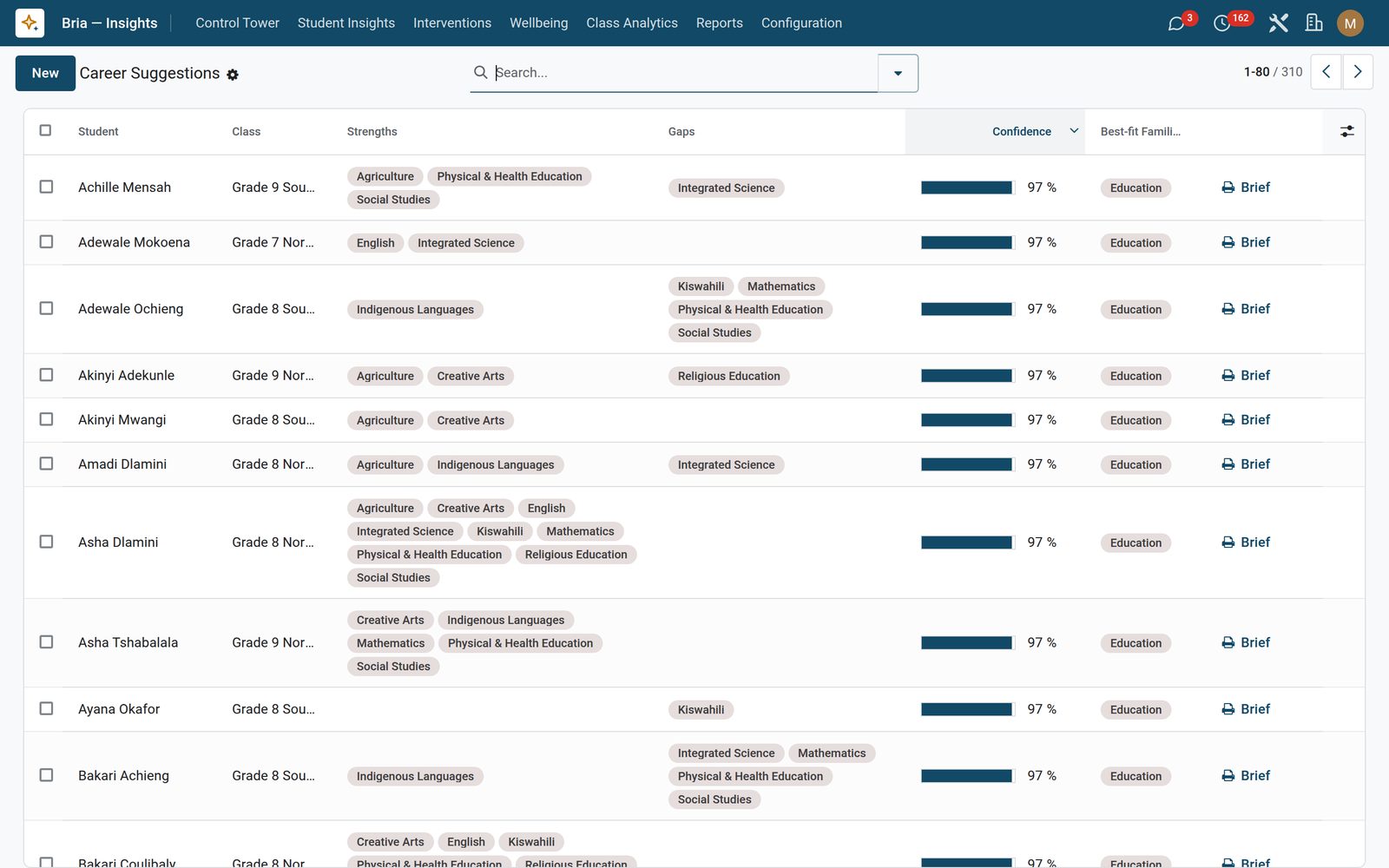The height and width of the screenshot is (868, 1389).
Task: Print Brief for Achille Mensah
Action: click(1246, 187)
